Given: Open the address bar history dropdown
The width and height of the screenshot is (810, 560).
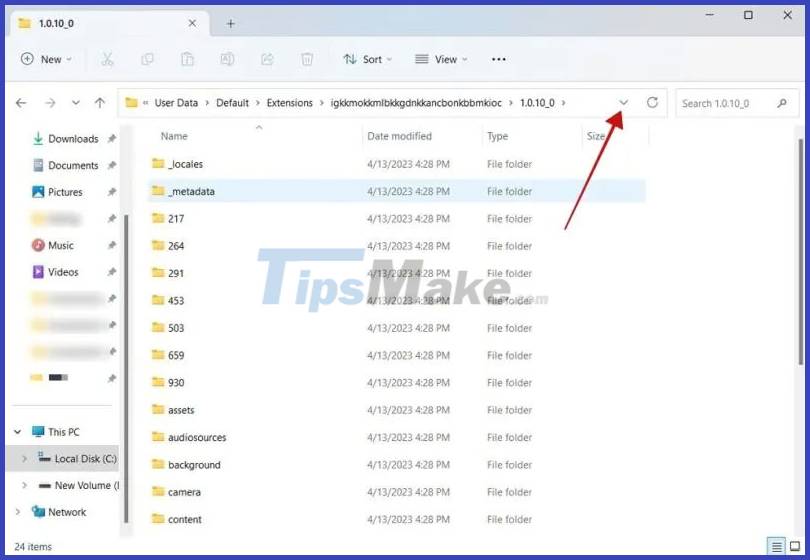Looking at the screenshot, I should pos(624,102).
